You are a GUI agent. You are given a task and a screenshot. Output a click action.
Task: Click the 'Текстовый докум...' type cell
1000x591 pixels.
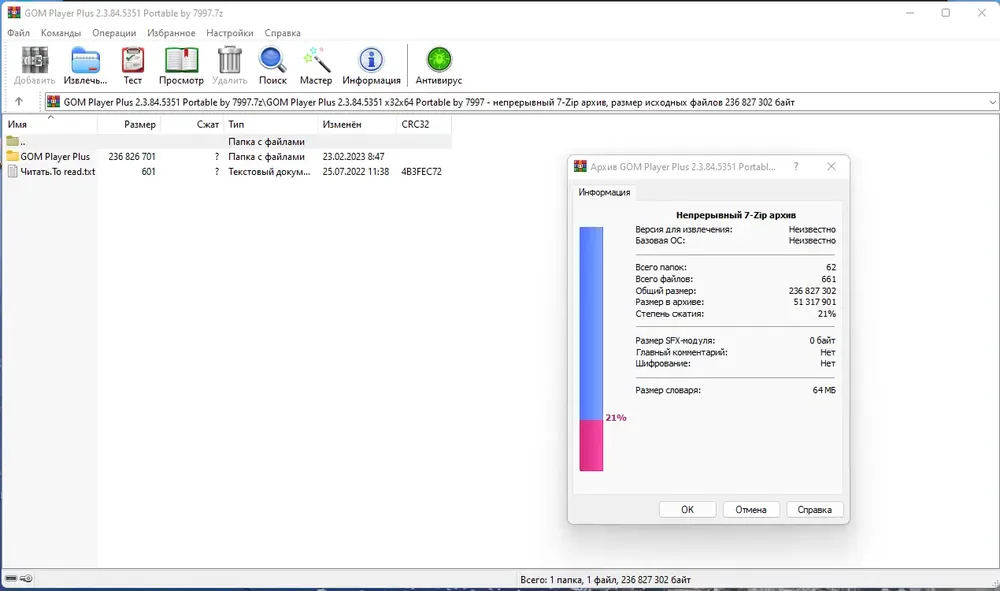pos(269,171)
